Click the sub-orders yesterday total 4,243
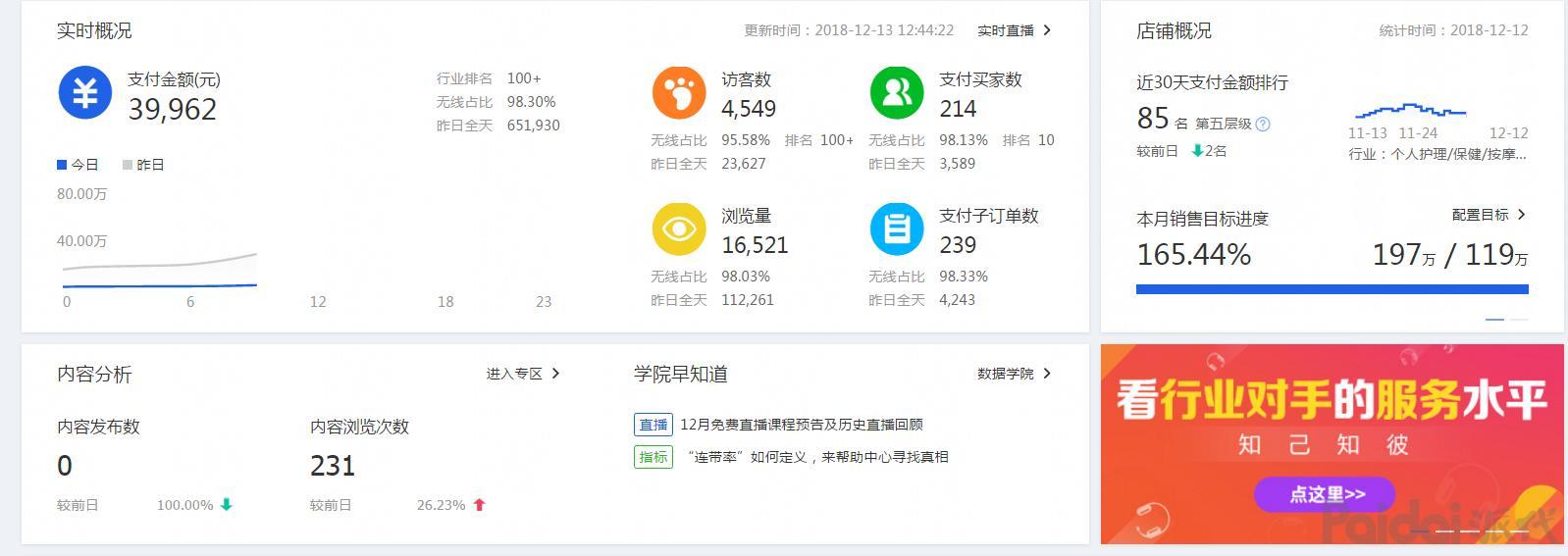Viewport: 1568px width, 556px height. click(958, 300)
